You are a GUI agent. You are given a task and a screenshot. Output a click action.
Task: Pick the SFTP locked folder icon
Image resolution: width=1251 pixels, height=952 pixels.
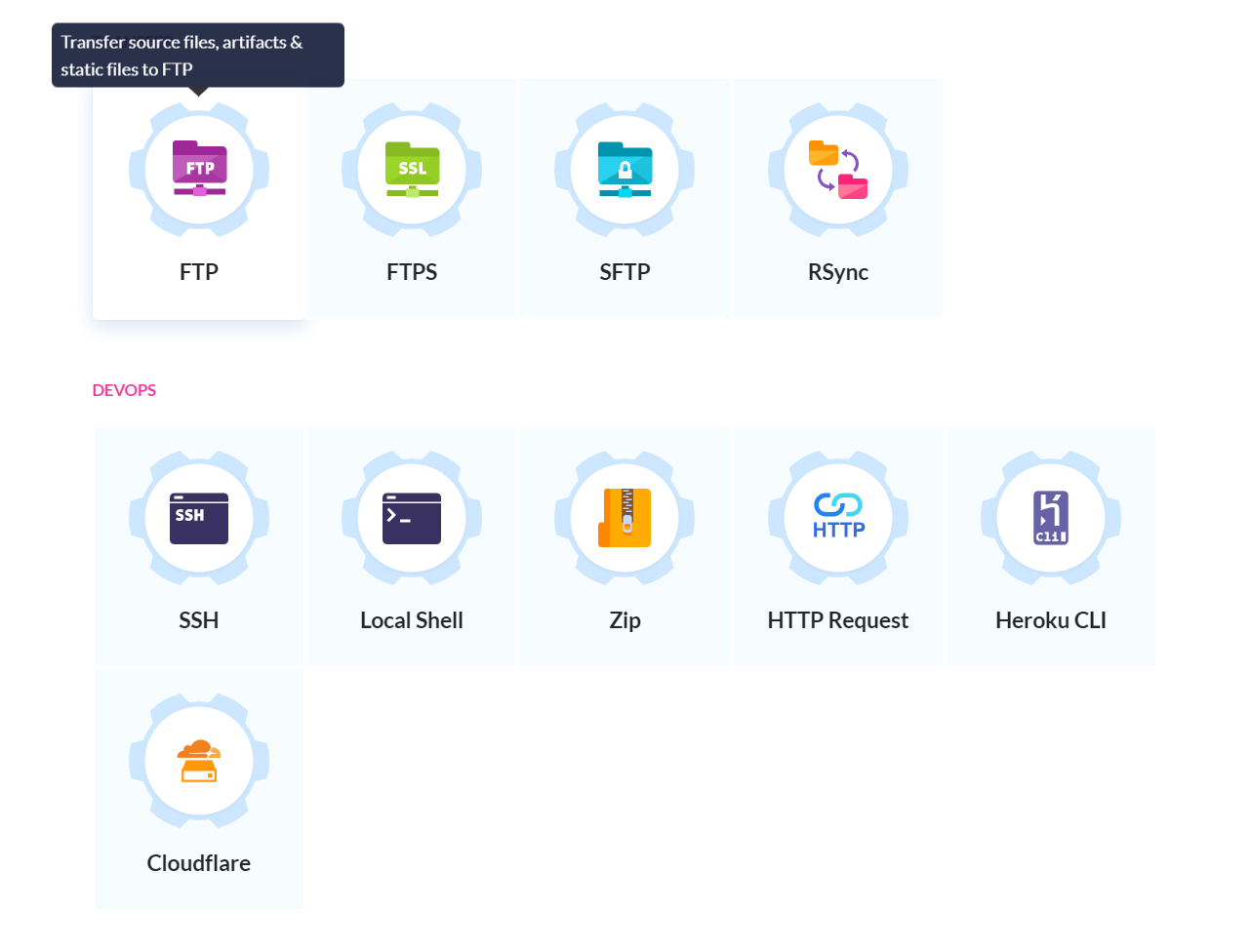point(625,169)
